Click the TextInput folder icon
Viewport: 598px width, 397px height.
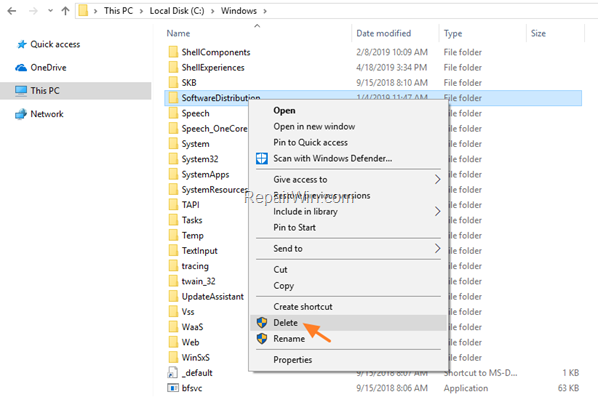pos(173,250)
